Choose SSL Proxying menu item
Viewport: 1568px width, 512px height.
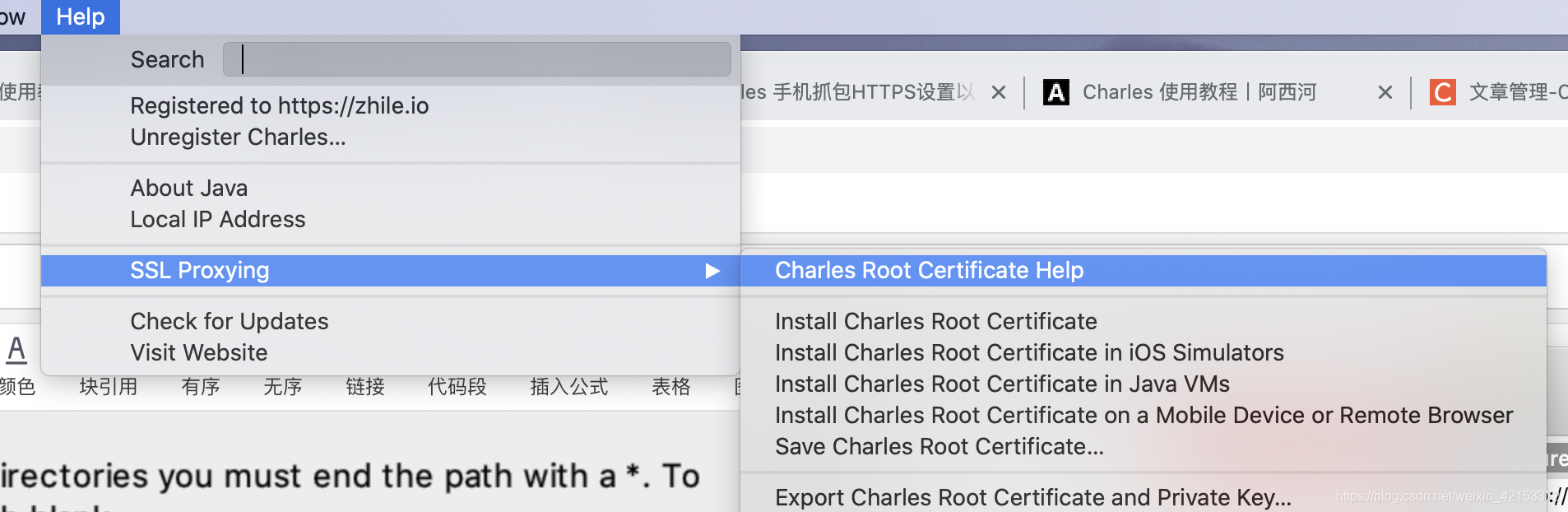[x=391, y=271]
